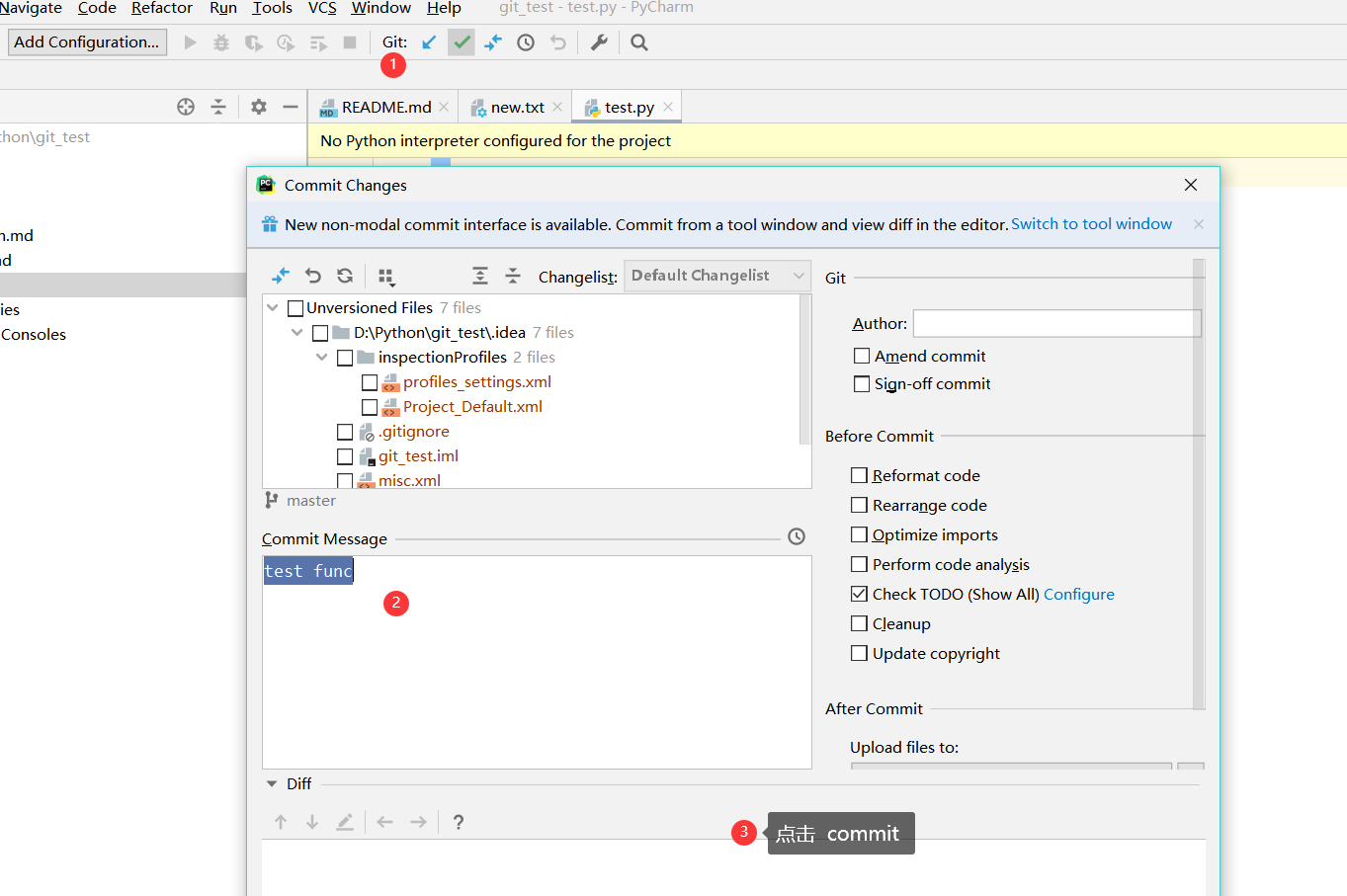Screen dimensions: 1347x896
Task: Click Previous Difference up arrow in Diff
Action: (281, 822)
